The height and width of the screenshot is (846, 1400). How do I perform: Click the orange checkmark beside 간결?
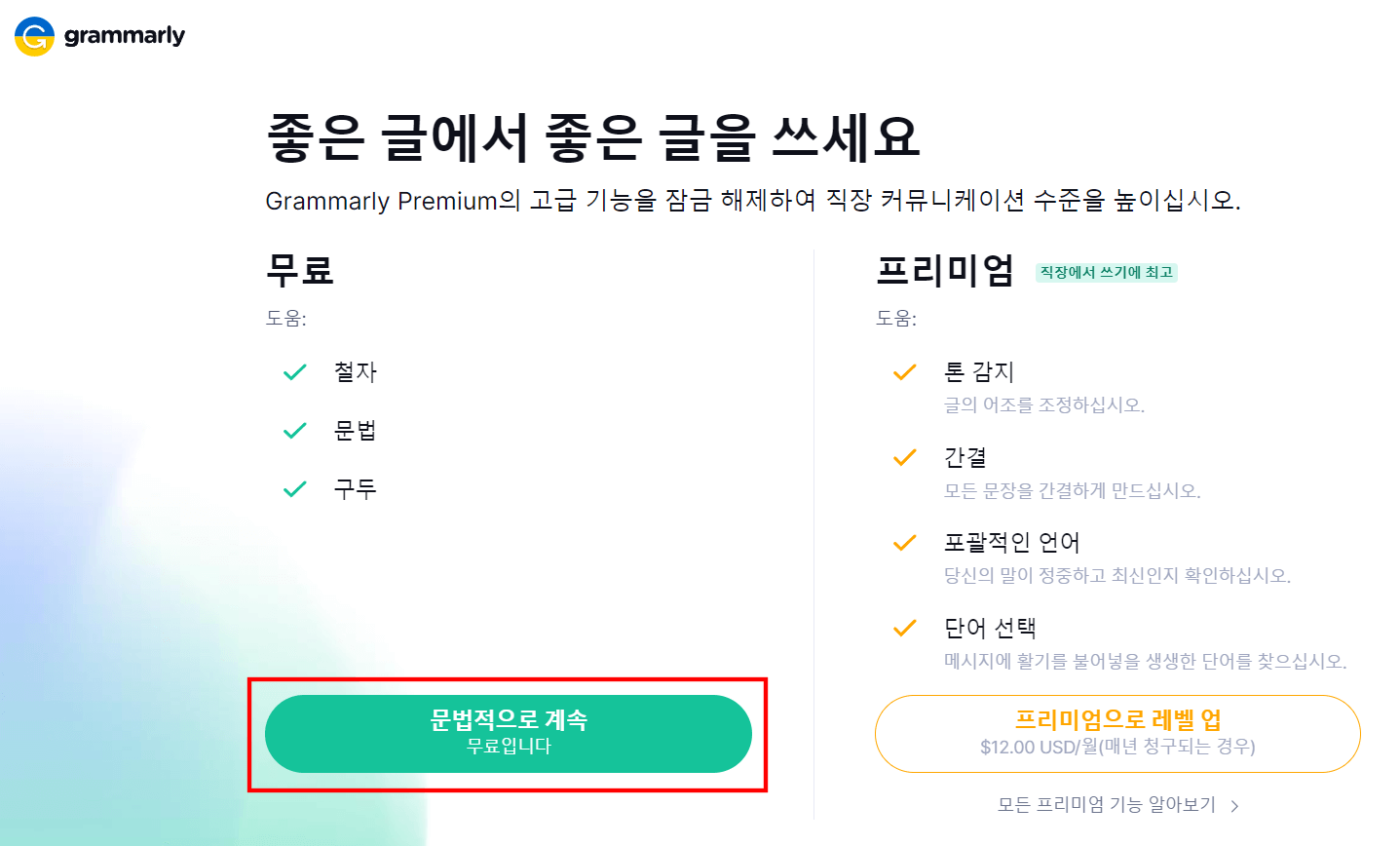[905, 457]
